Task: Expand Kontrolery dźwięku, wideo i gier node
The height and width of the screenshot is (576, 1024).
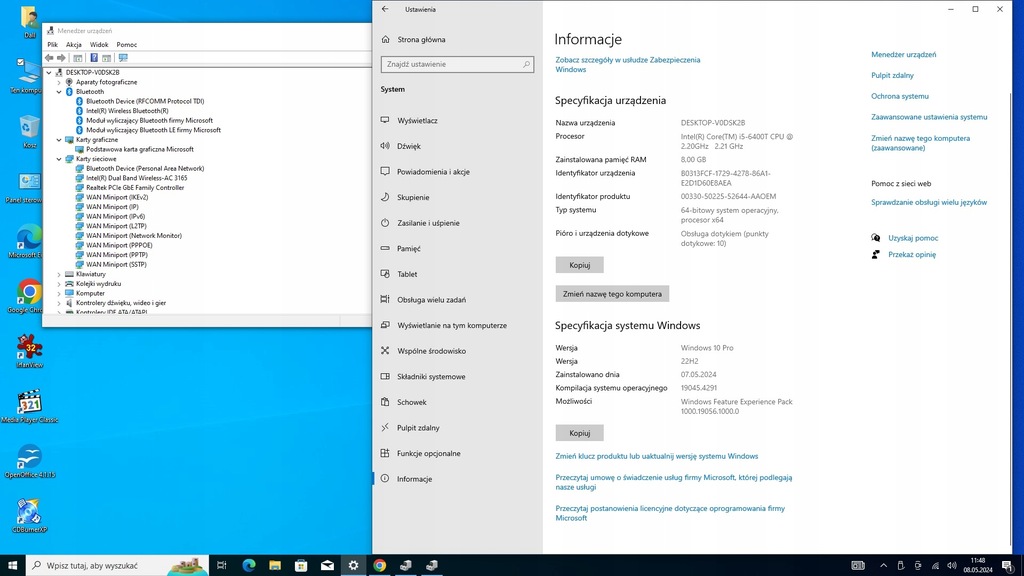Action: pyautogui.click(x=59, y=303)
